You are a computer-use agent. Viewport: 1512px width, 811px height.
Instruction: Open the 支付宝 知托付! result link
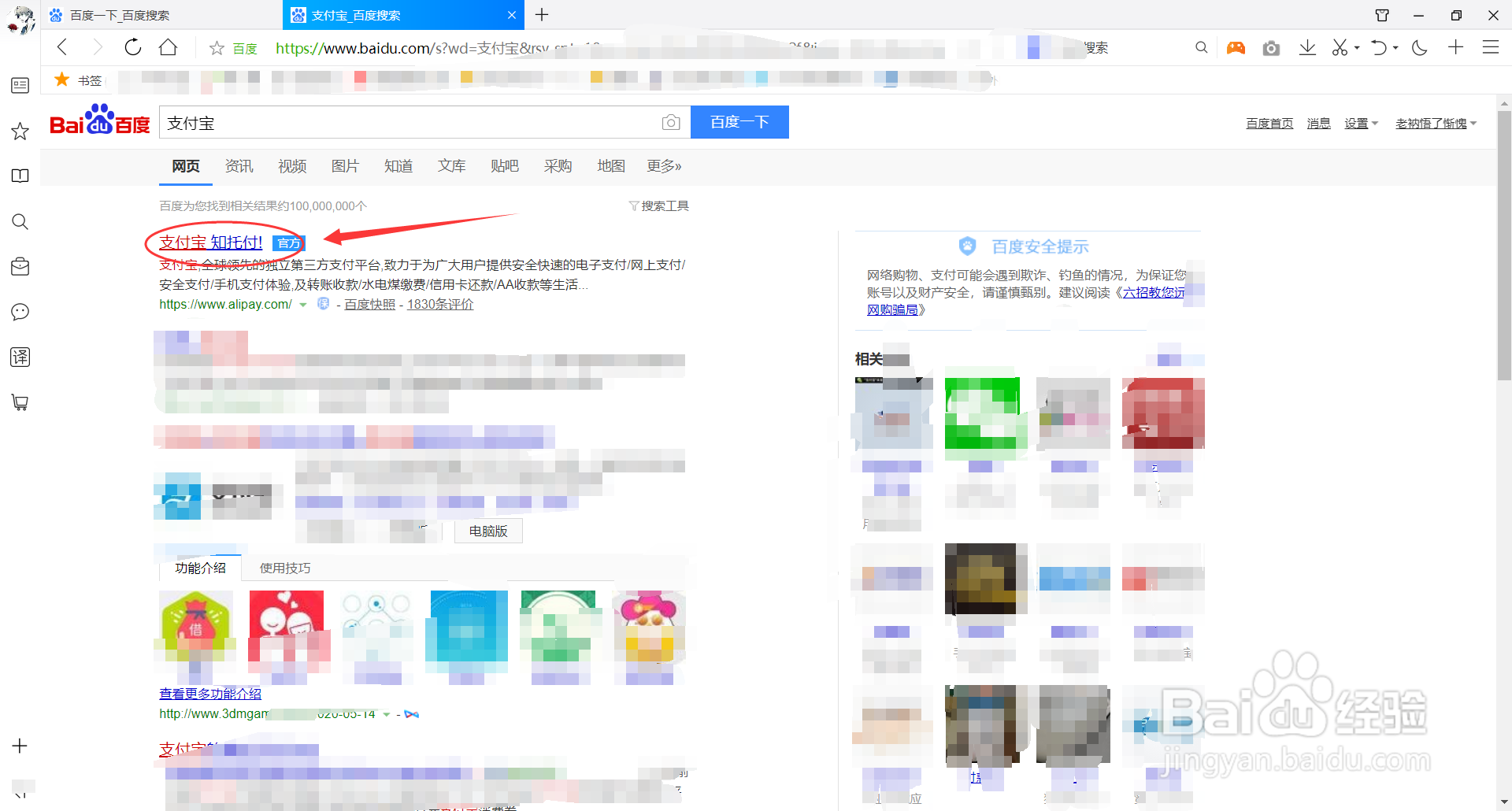211,243
